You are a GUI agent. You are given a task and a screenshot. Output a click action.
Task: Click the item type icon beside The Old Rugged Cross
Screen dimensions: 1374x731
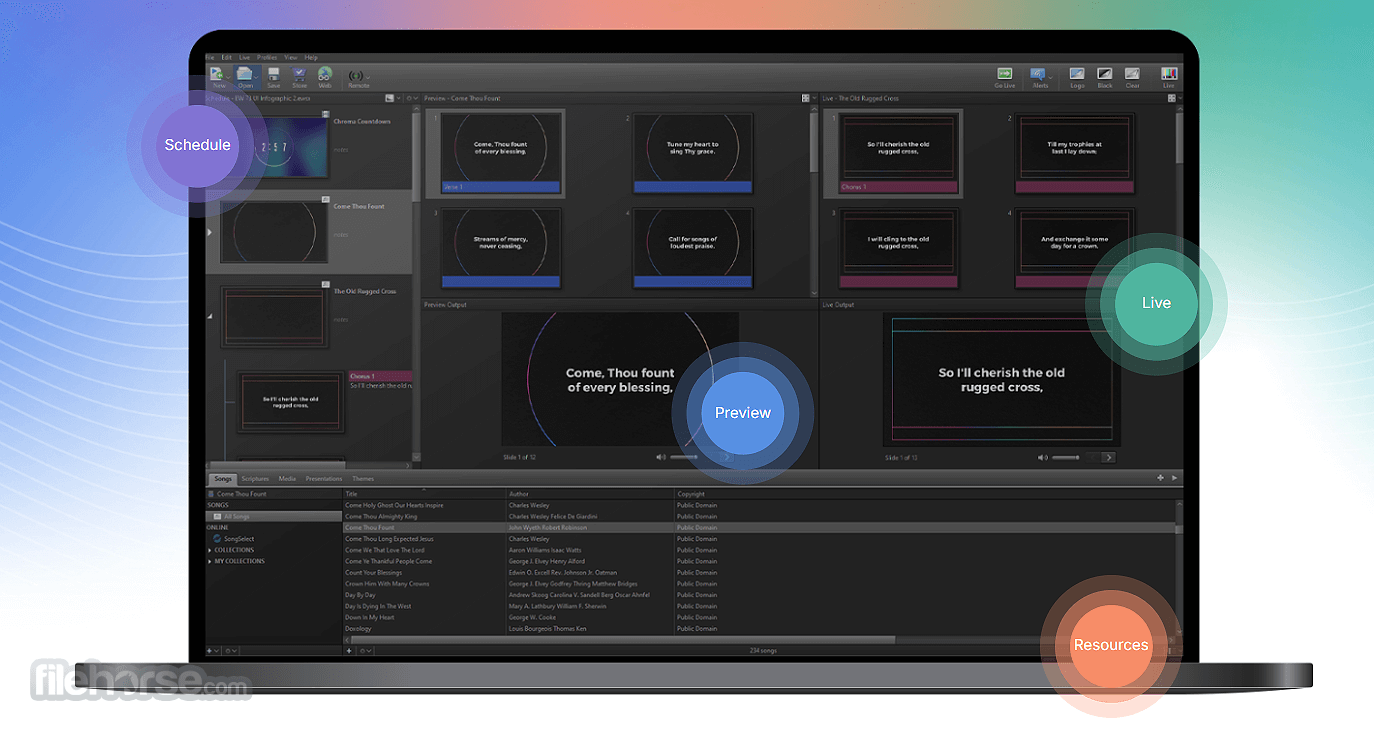click(x=325, y=285)
